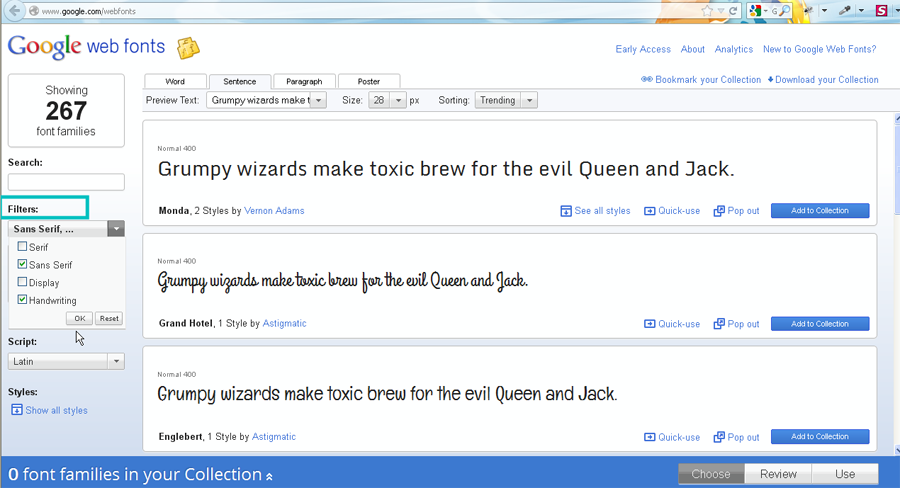Check the Serif filter checkbox
Screen dimensions: 900x488
click(22, 246)
